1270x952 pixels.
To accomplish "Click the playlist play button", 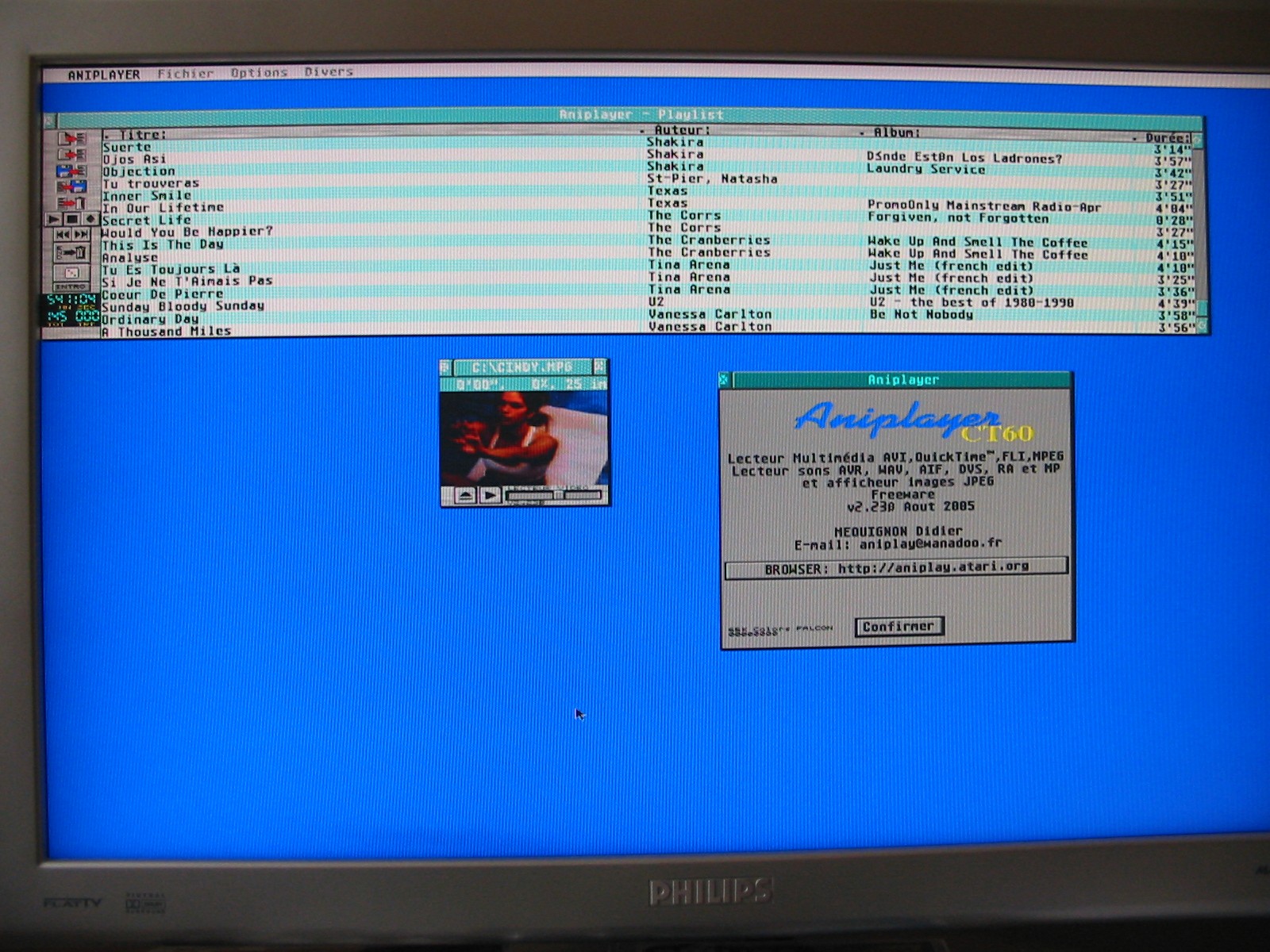I will [54, 219].
